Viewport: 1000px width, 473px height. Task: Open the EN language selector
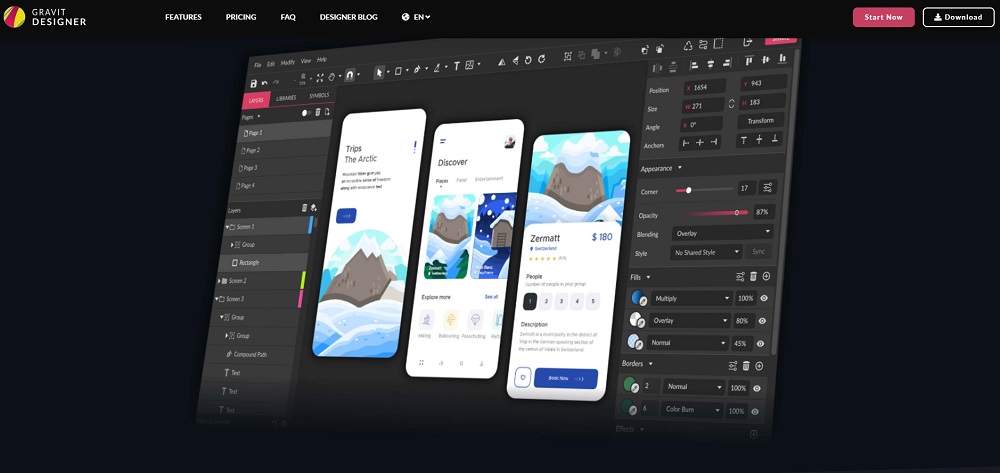click(x=416, y=17)
